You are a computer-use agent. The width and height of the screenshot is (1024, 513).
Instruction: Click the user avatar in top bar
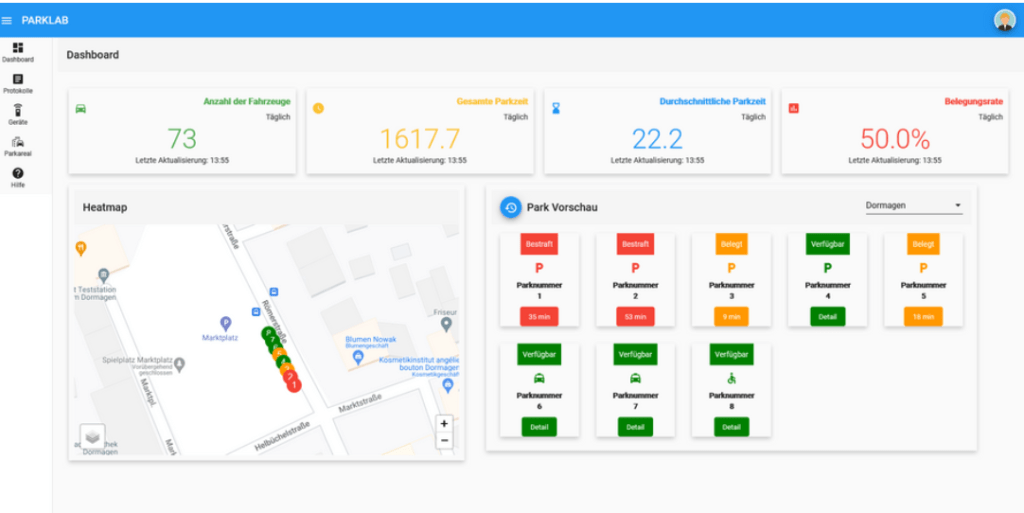(x=1004, y=20)
